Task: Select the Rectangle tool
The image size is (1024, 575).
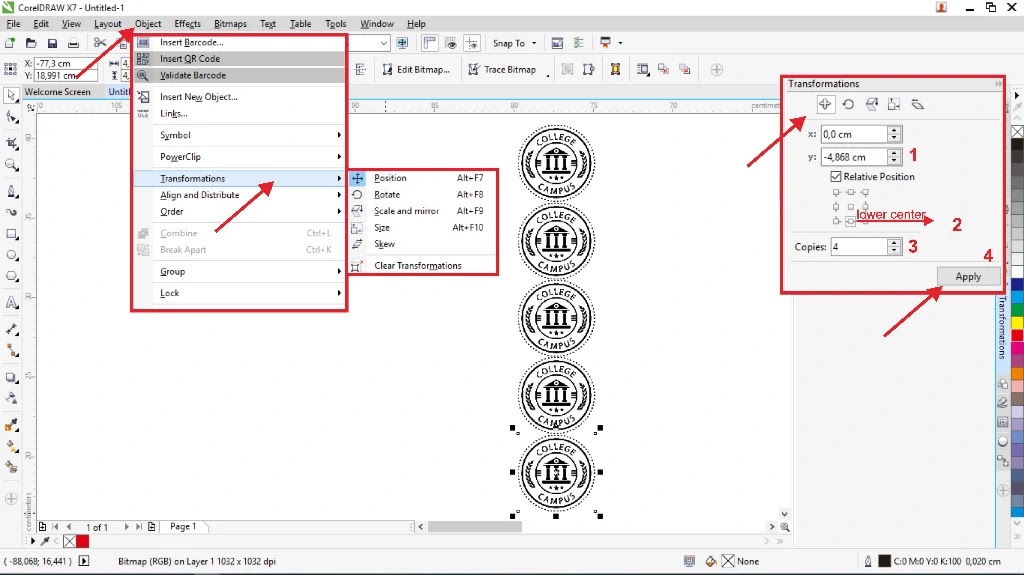Action: [11, 234]
